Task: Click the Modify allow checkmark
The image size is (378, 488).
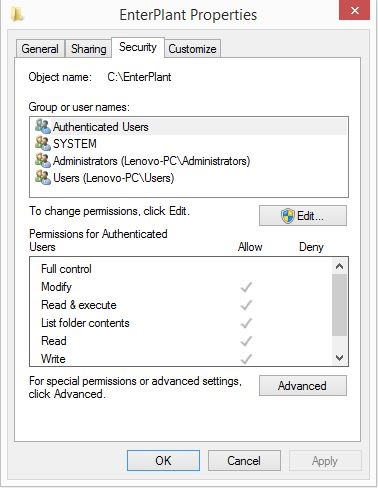Action: 246,287
